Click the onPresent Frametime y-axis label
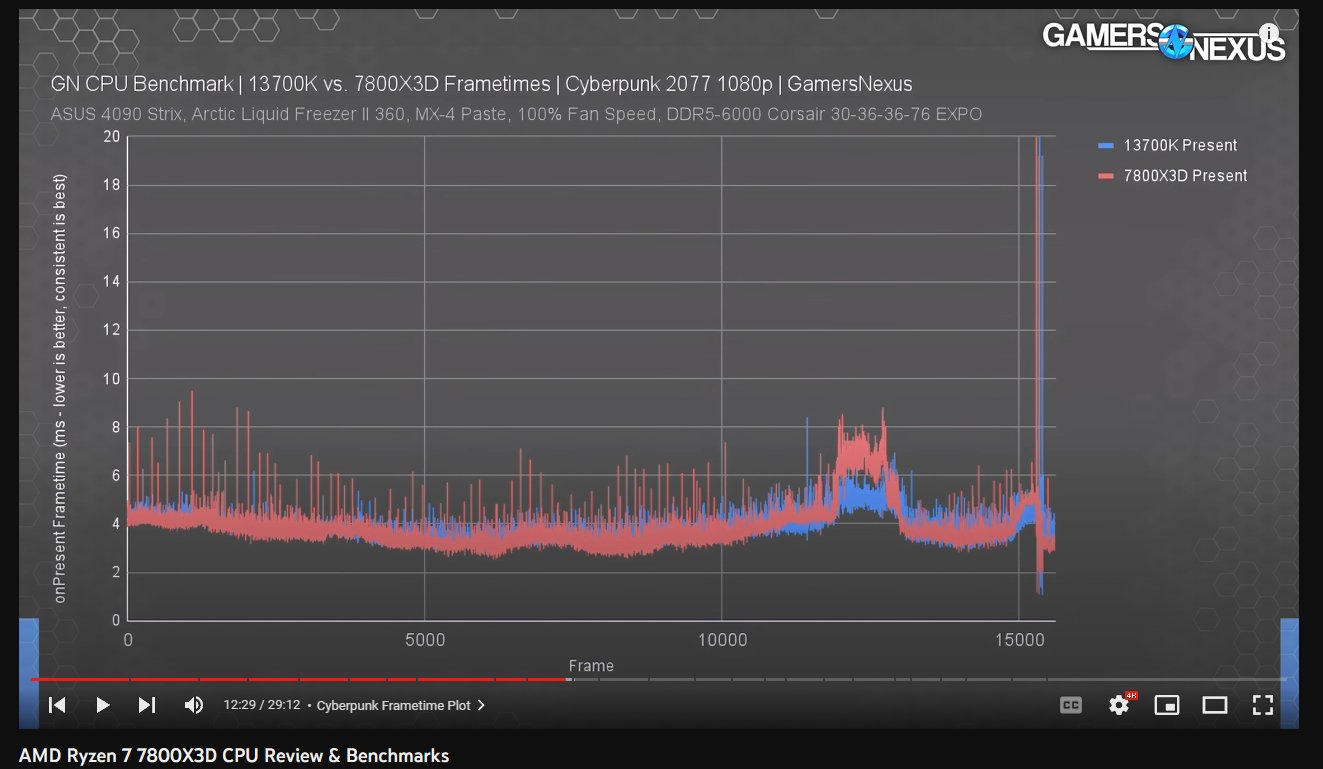 (61, 389)
